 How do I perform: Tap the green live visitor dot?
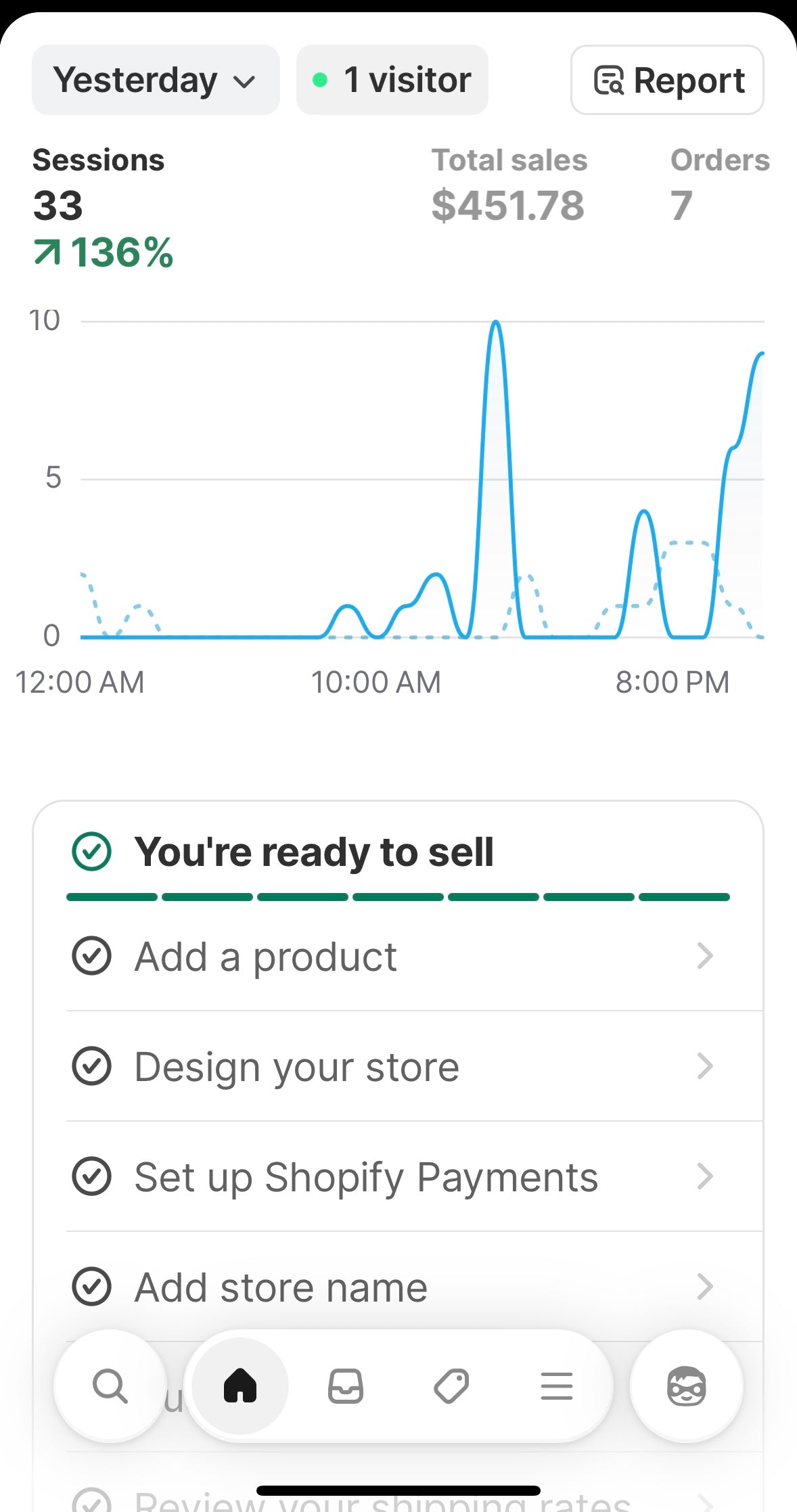point(320,81)
